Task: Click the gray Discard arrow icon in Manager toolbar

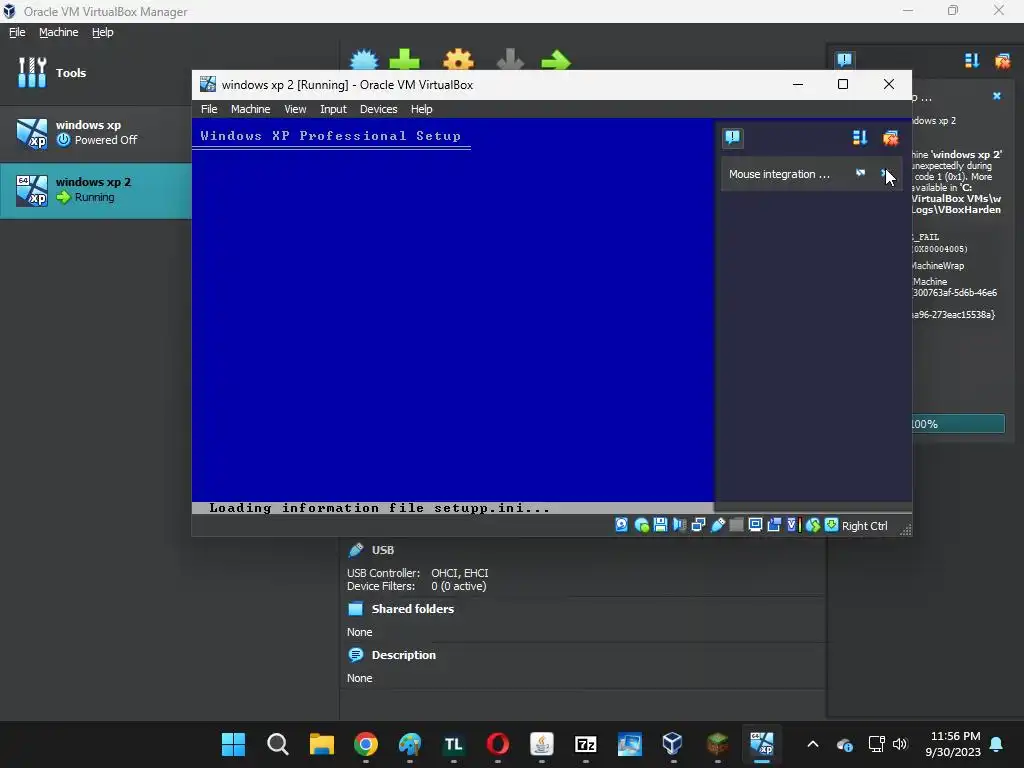Action: pyautogui.click(x=510, y=60)
